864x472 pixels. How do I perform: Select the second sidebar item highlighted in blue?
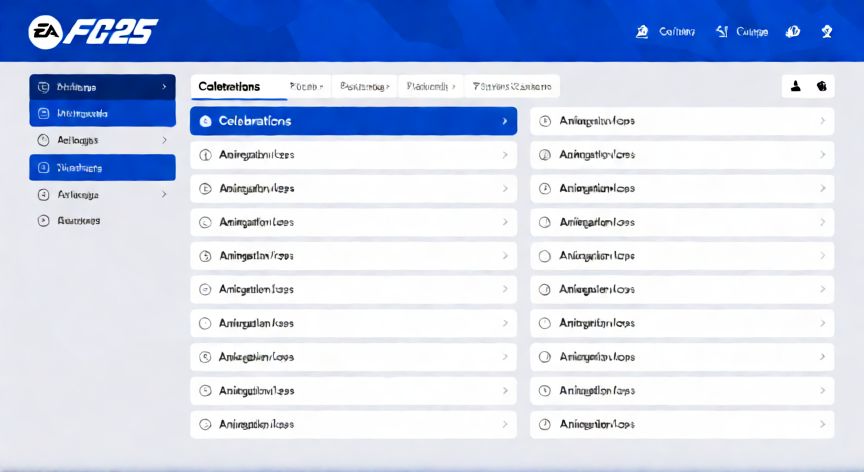click(x=102, y=113)
